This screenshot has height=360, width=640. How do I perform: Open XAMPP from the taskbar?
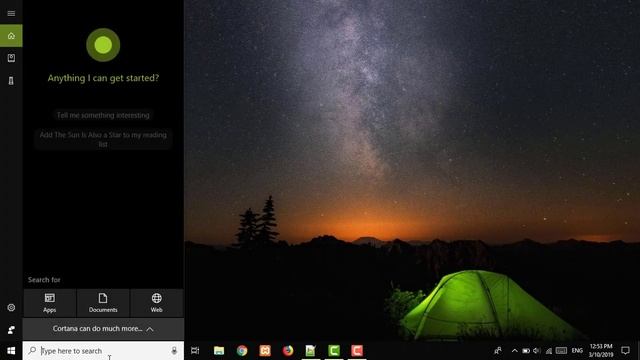pos(265,351)
